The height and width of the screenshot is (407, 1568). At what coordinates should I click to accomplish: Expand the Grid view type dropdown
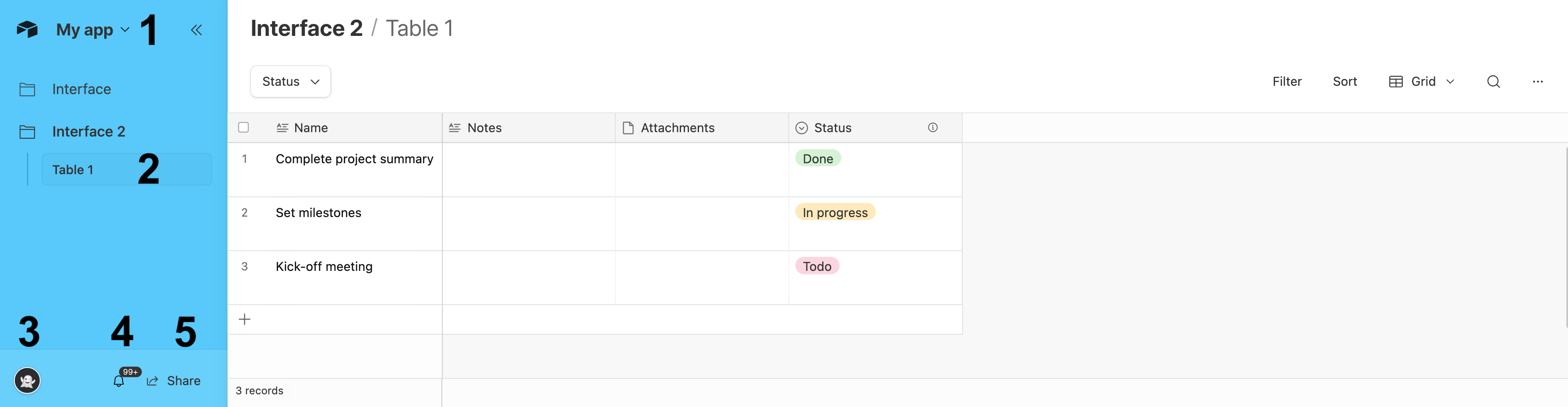tap(1422, 81)
